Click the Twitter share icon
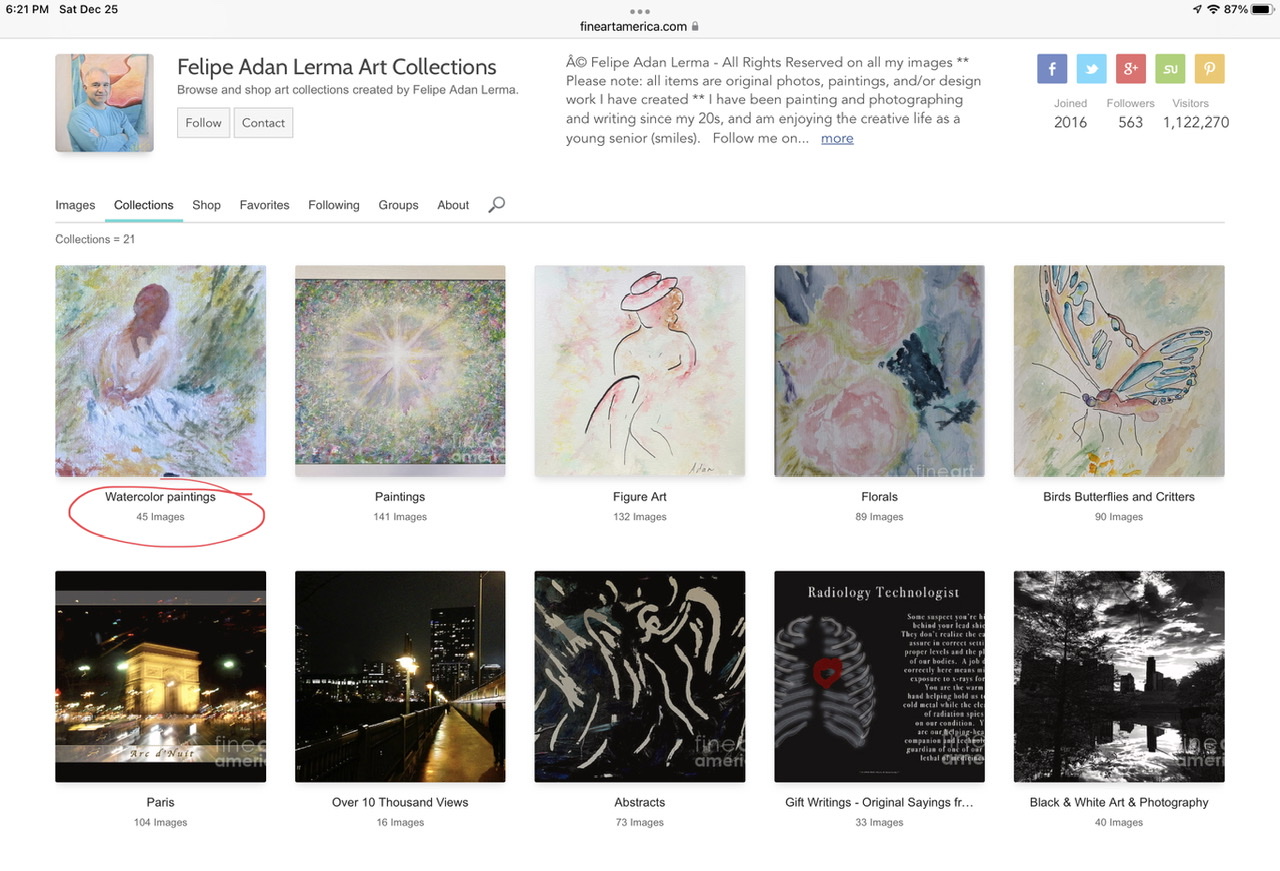The height and width of the screenshot is (871, 1280). point(1091,69)
